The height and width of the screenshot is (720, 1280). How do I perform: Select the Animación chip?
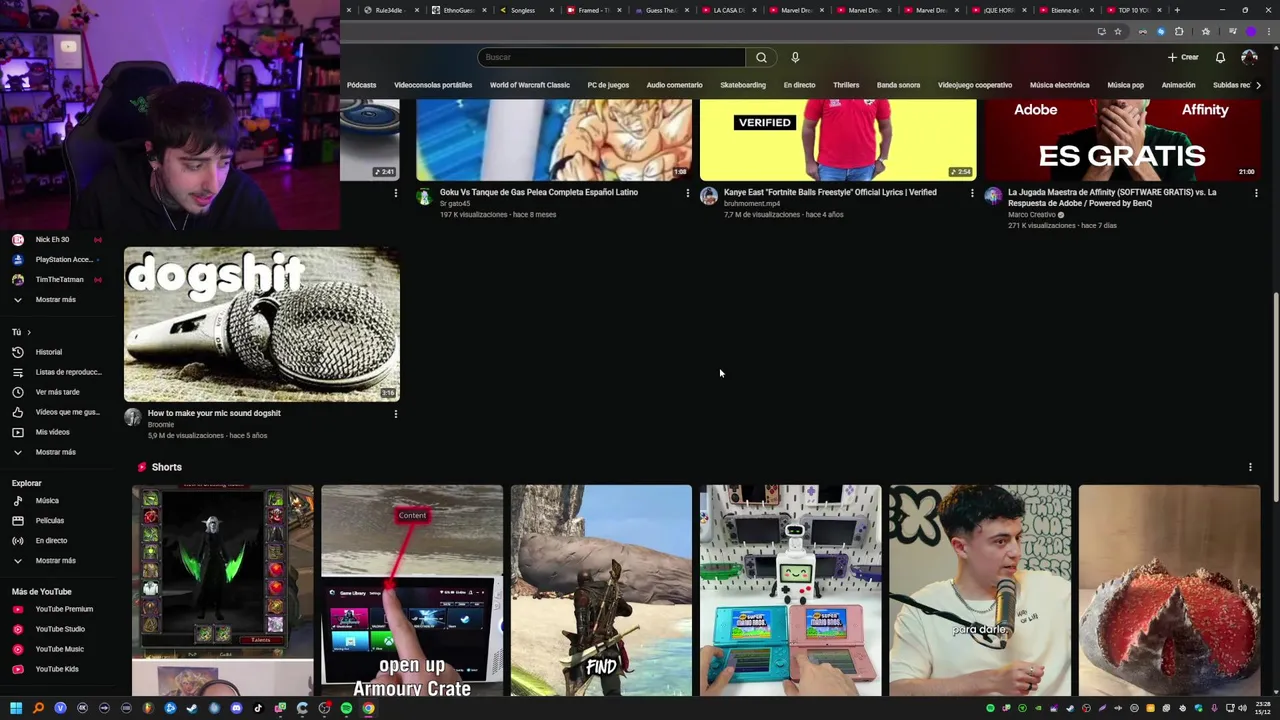tap(1178, 85)
